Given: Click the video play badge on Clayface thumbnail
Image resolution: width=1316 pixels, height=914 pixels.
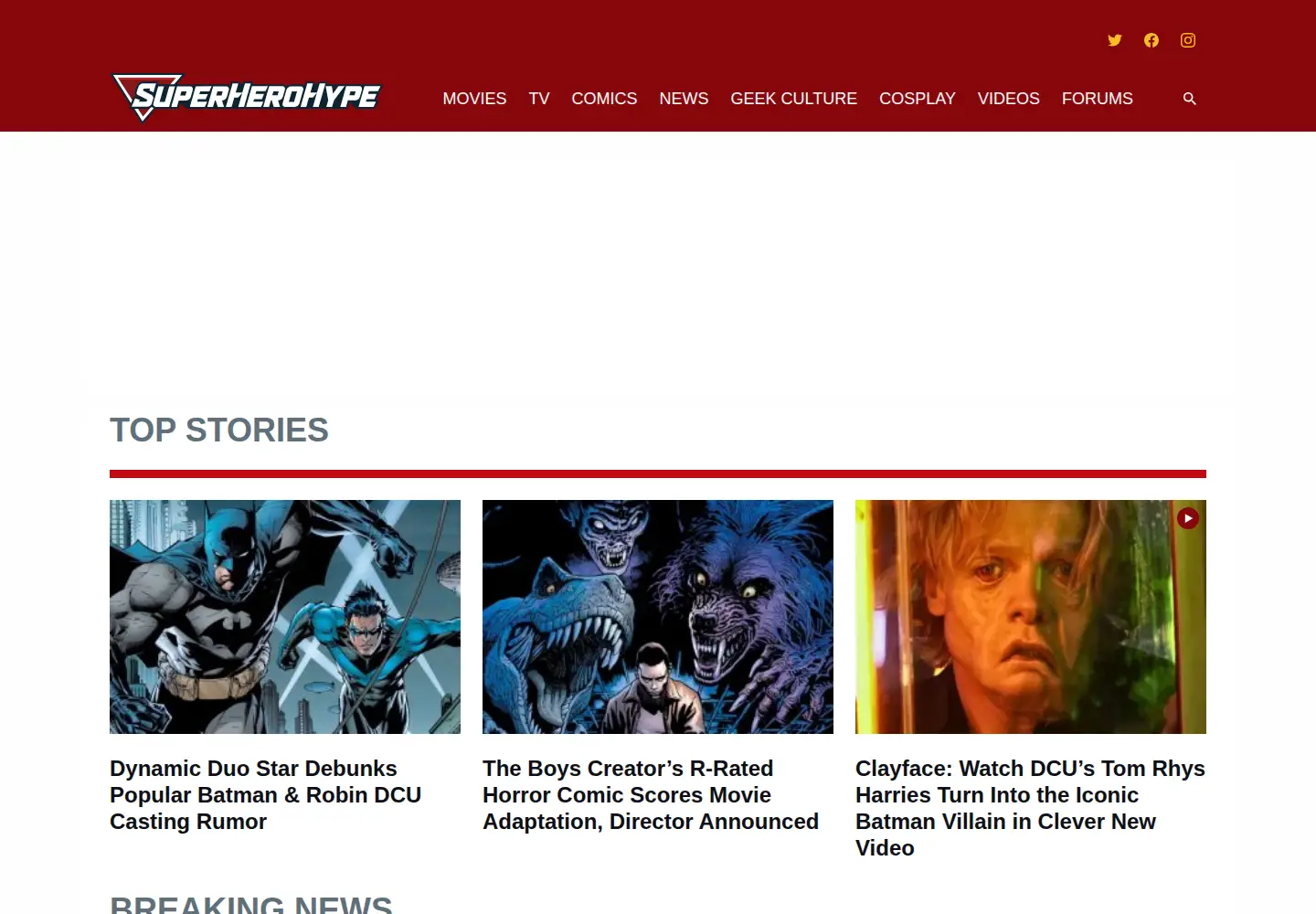Looking at the screenshot, I should (x=1188, y=518).
